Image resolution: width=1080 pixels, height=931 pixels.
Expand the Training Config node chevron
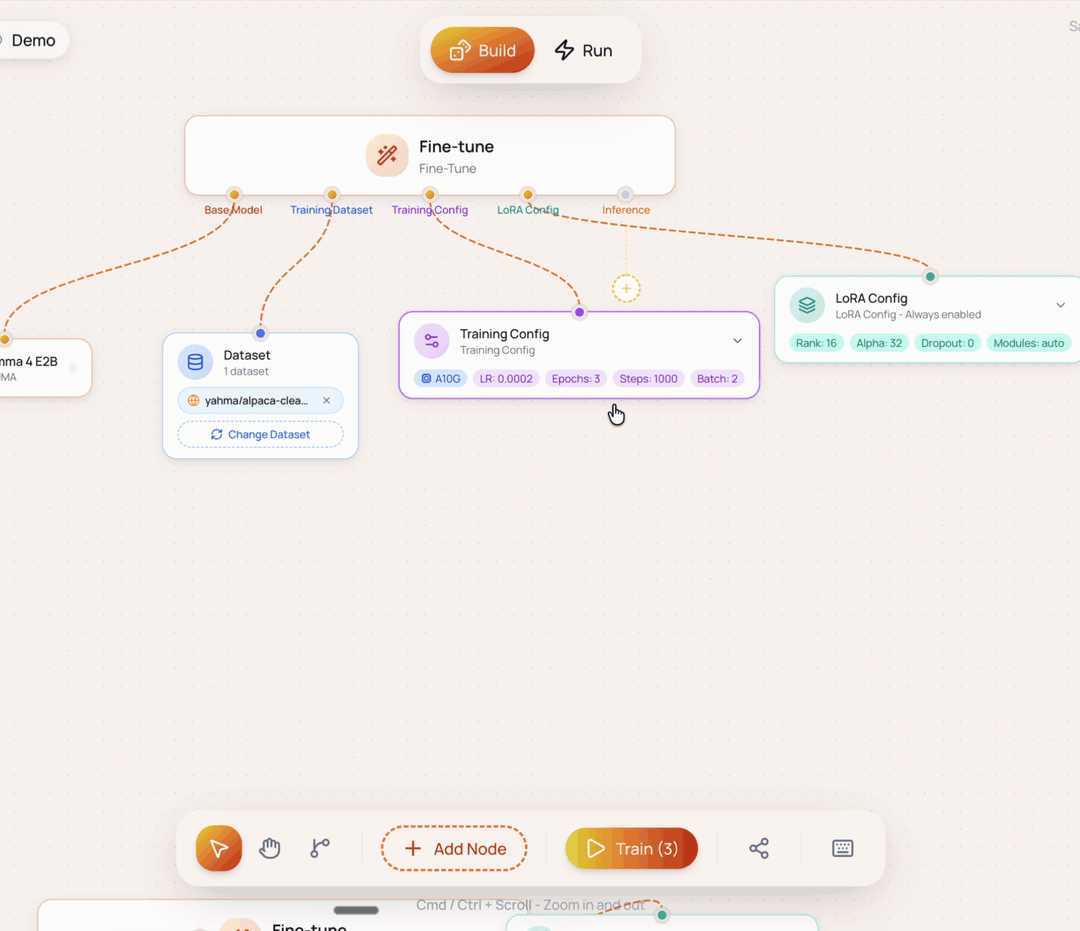[x=737, y=341]
